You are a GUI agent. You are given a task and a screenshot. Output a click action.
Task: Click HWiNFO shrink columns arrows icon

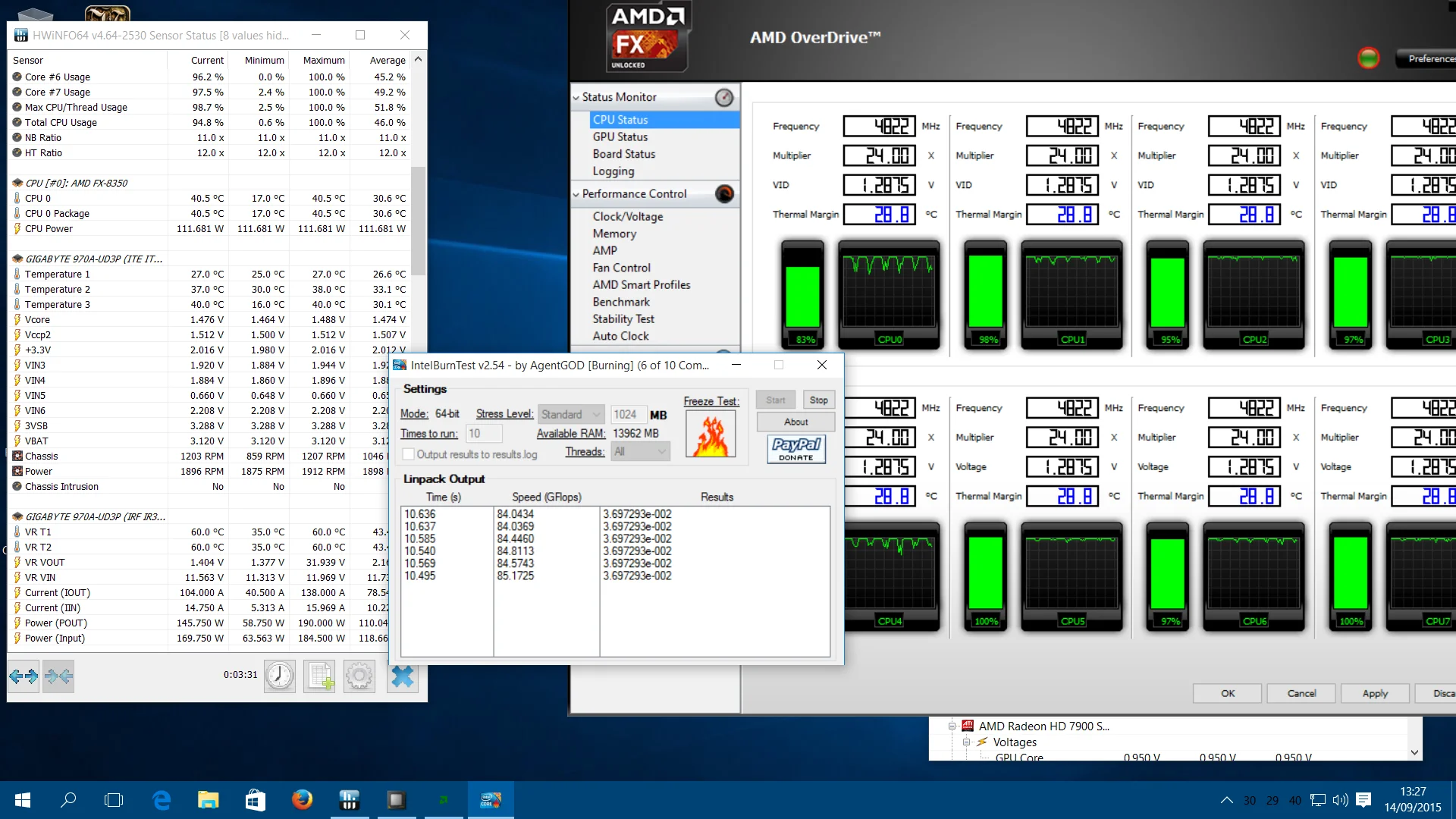pos(58,676)
